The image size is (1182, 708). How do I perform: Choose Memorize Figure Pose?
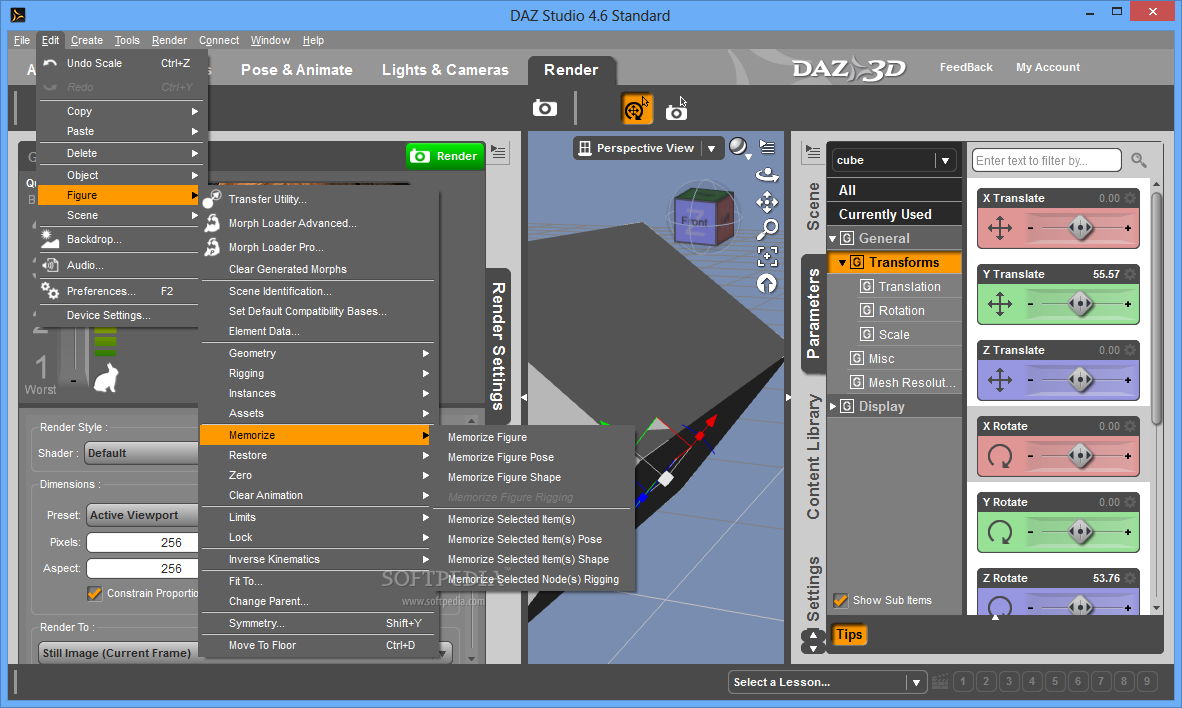click(501, 457)
